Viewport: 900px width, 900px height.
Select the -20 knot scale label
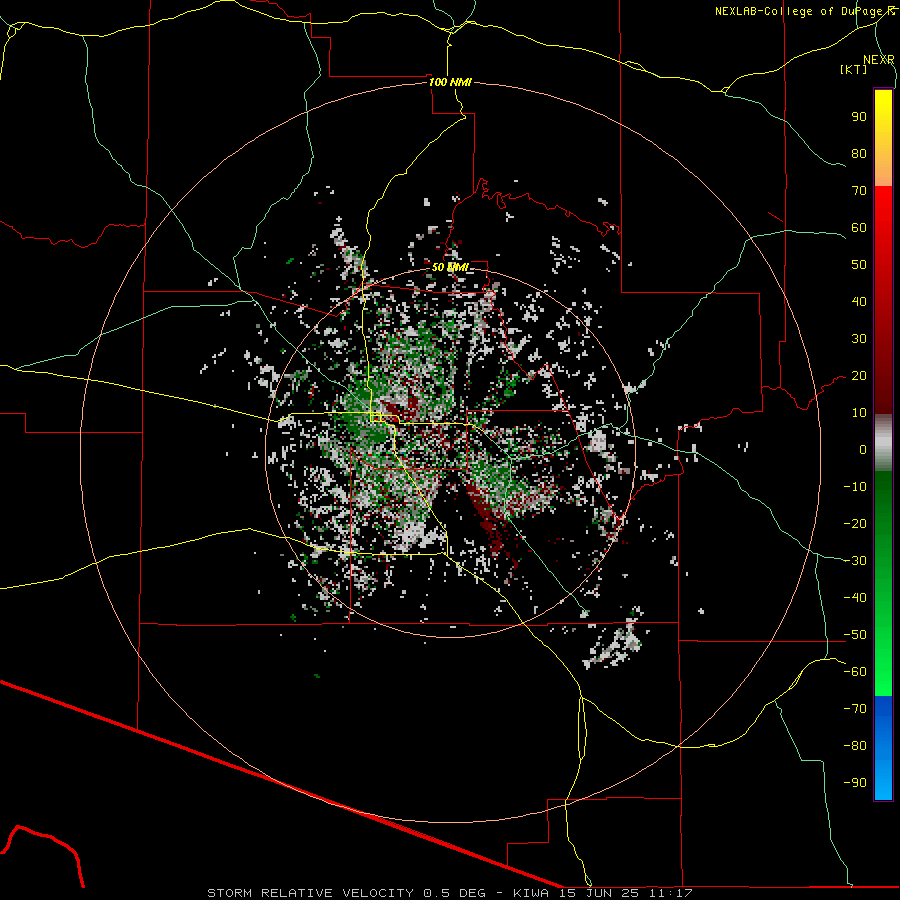[855, 524]
